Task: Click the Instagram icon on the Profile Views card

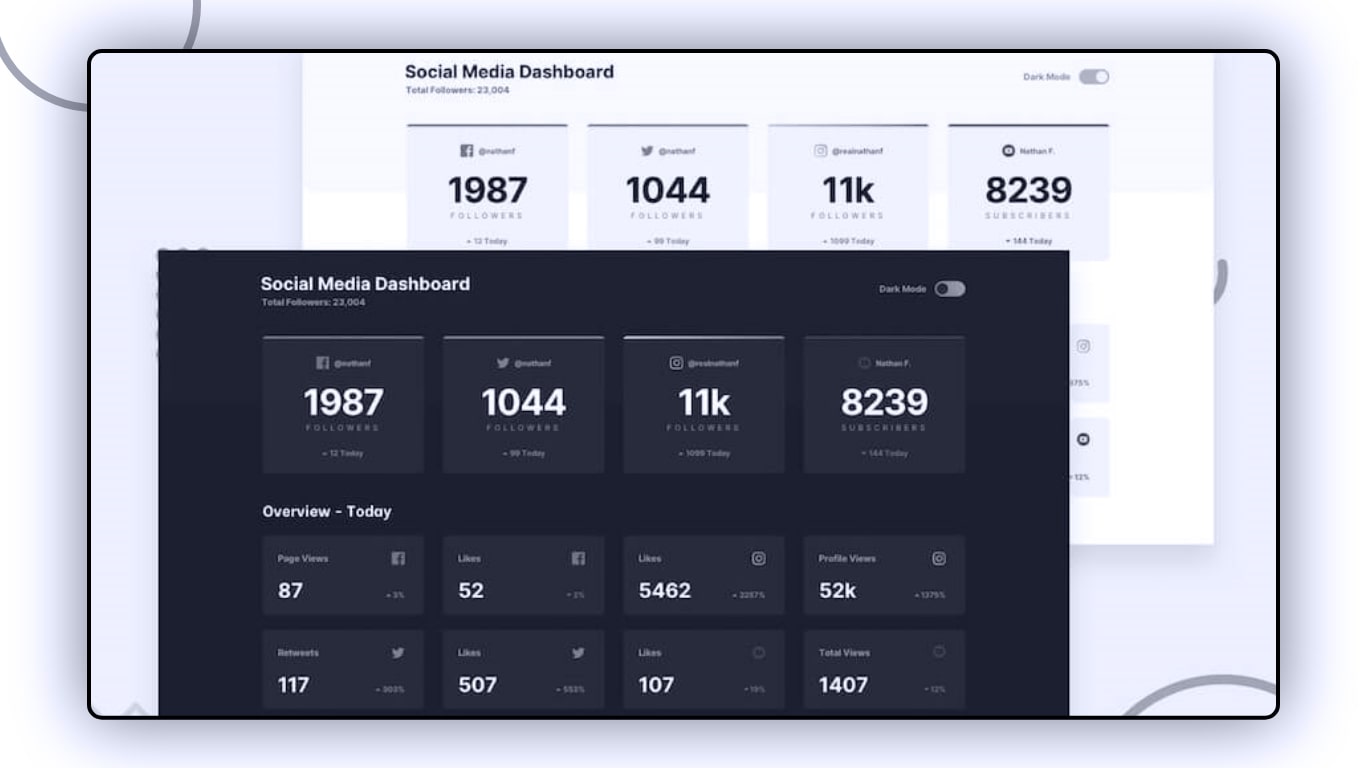Action: [939, 559]
